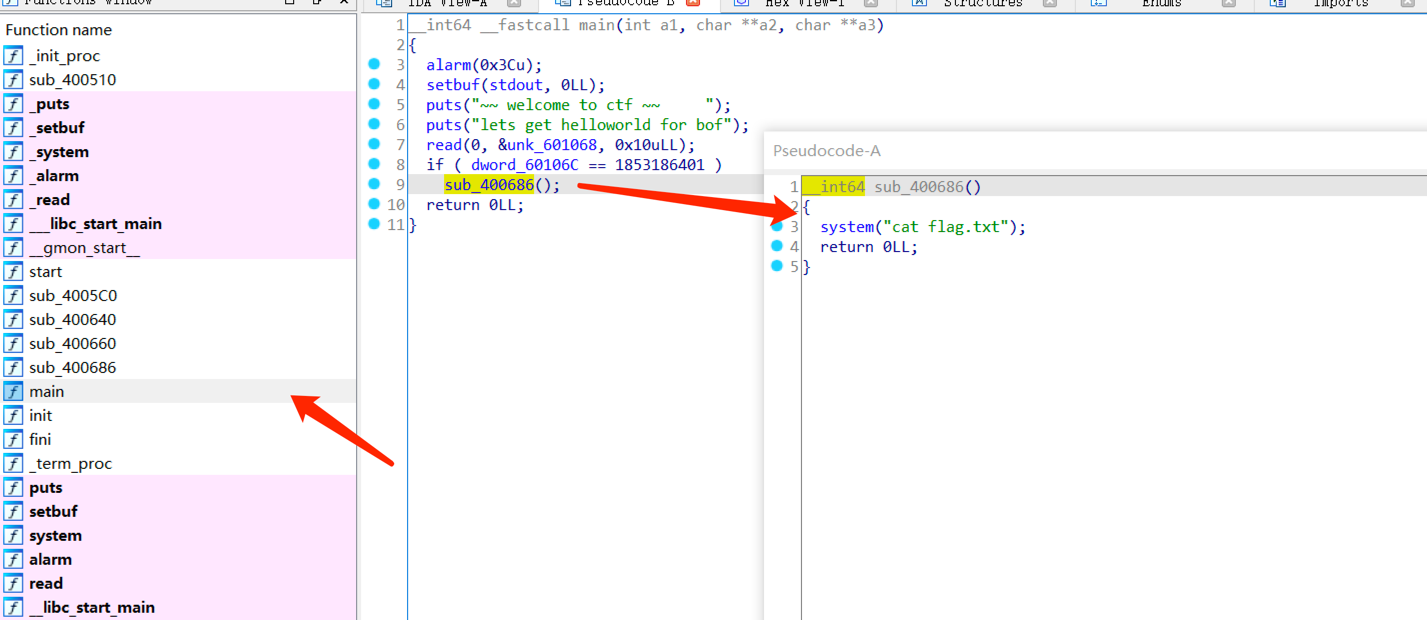Select sub_400660 in the functions list

72,344
